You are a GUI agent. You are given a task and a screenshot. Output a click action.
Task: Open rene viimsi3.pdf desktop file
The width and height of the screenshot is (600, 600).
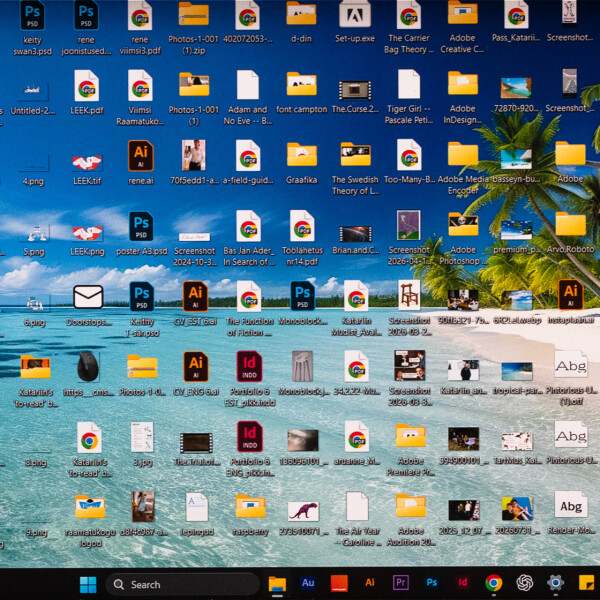[x=140, y=16]
